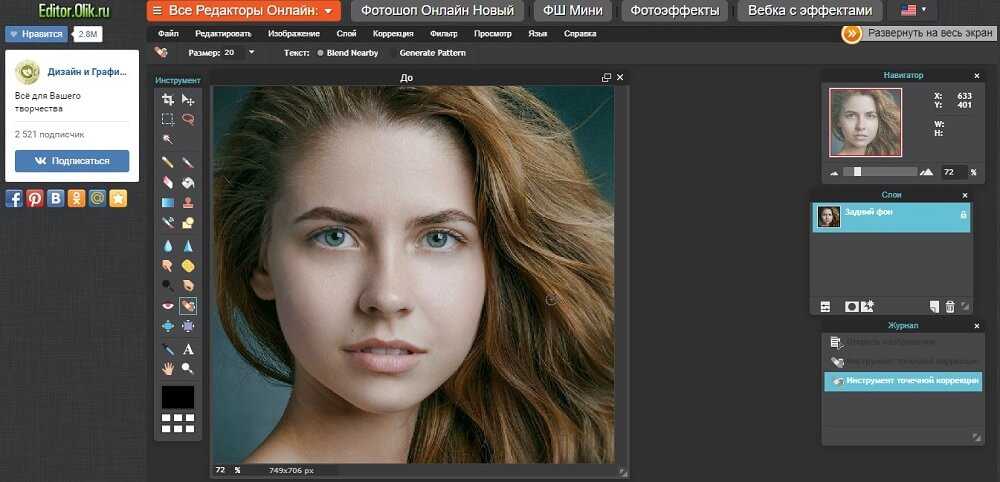Viewport: 1000px width, 482px height.
Task: Select the Hand tool
Action: pyautogui.click(x=168, y=368)
